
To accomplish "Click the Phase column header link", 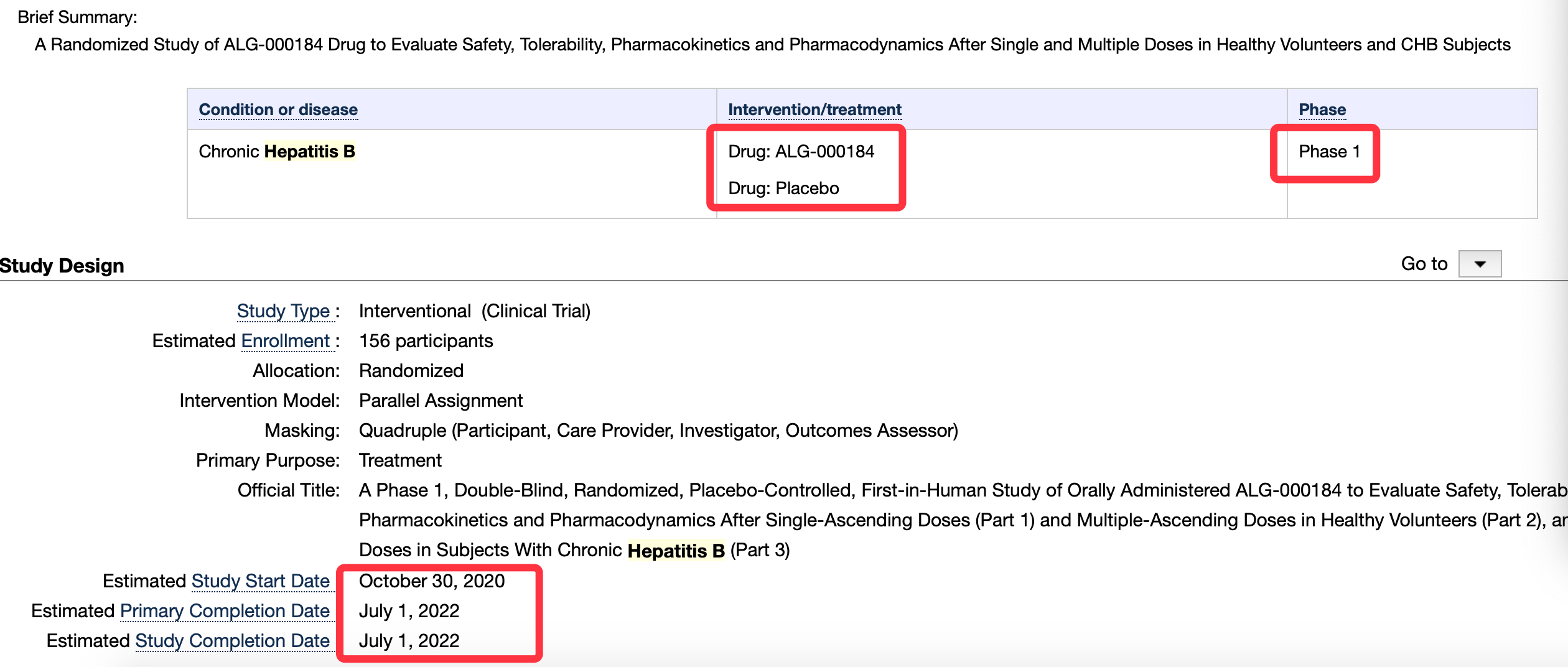I will 1322,110.
